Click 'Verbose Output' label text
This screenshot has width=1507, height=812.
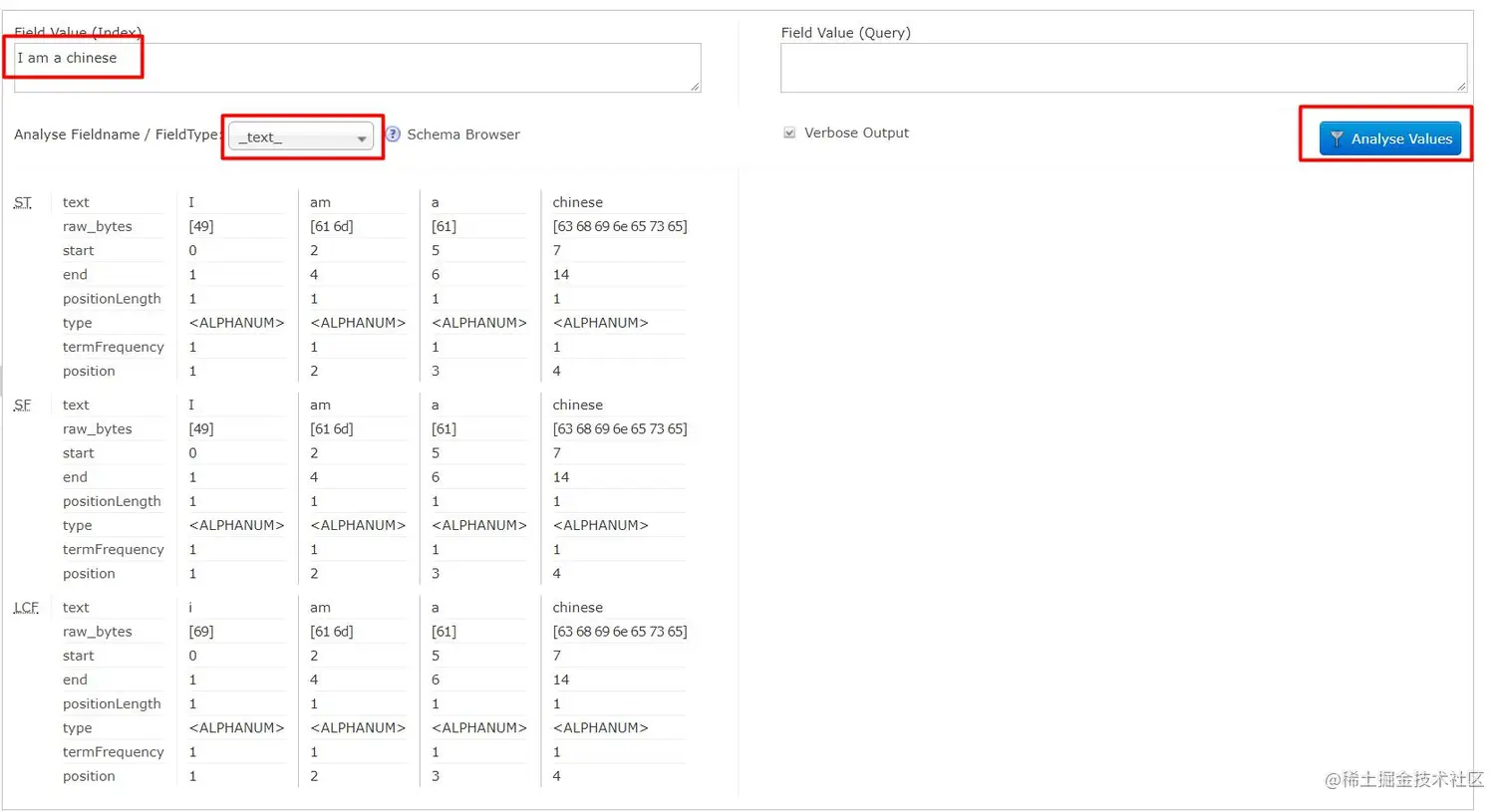856,133
